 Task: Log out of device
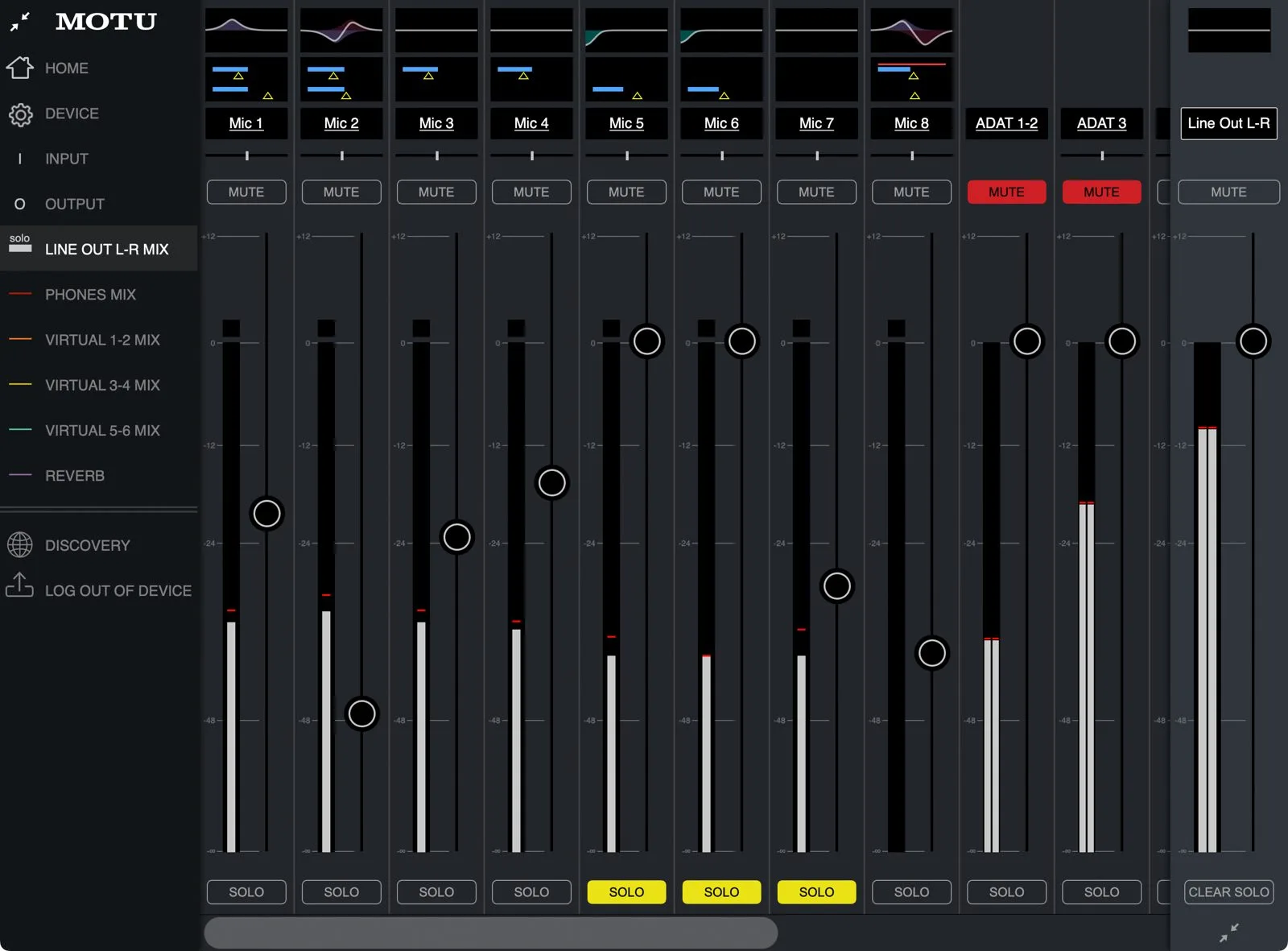click(98, 590)
